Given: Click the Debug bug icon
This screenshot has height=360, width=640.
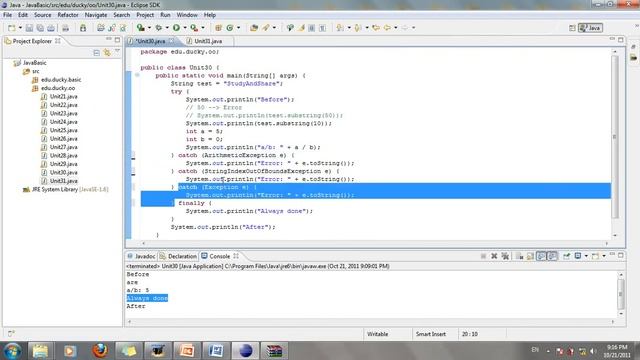Looking at the screenshot, I should [x=159, y=28].
